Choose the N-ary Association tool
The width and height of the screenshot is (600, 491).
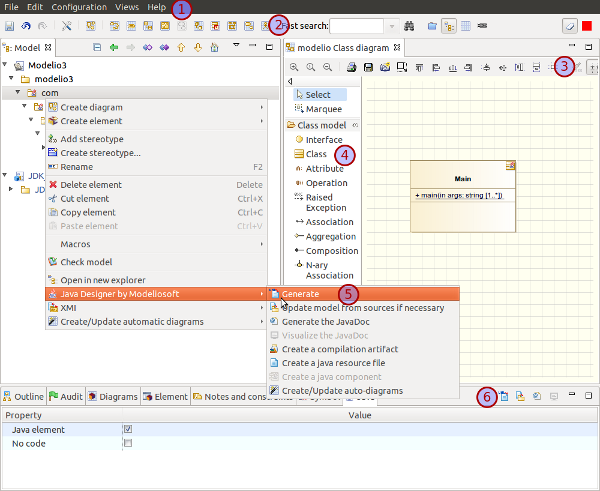tap(324, 270)
